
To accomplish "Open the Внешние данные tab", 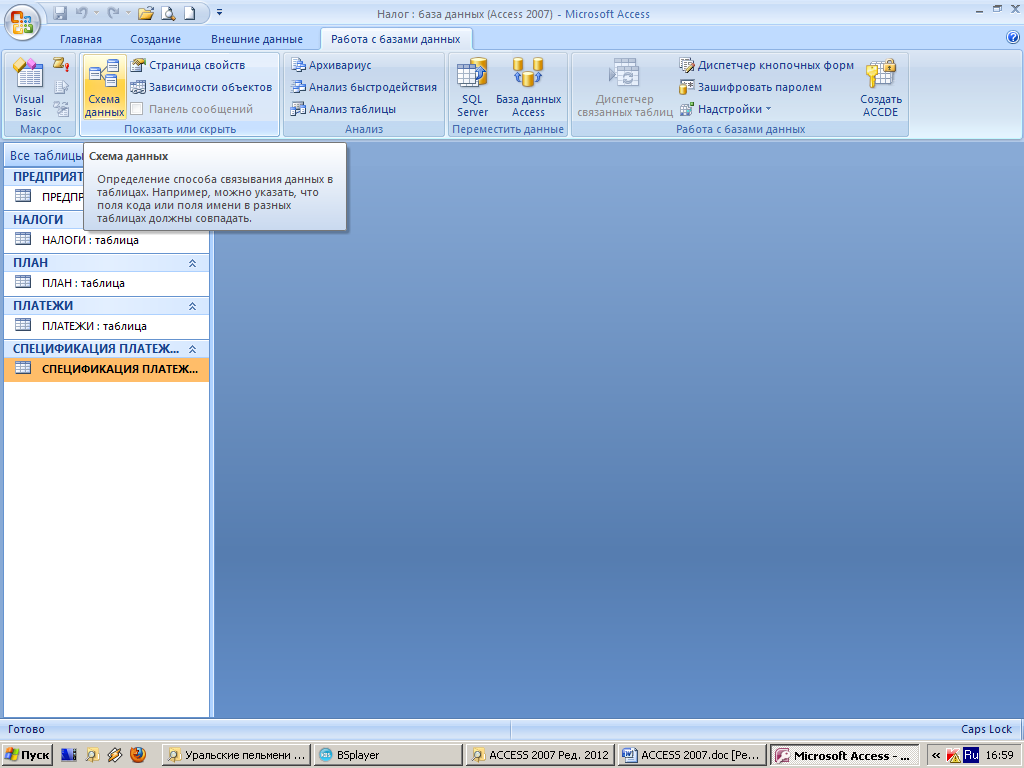I will [x=257, y=39].
